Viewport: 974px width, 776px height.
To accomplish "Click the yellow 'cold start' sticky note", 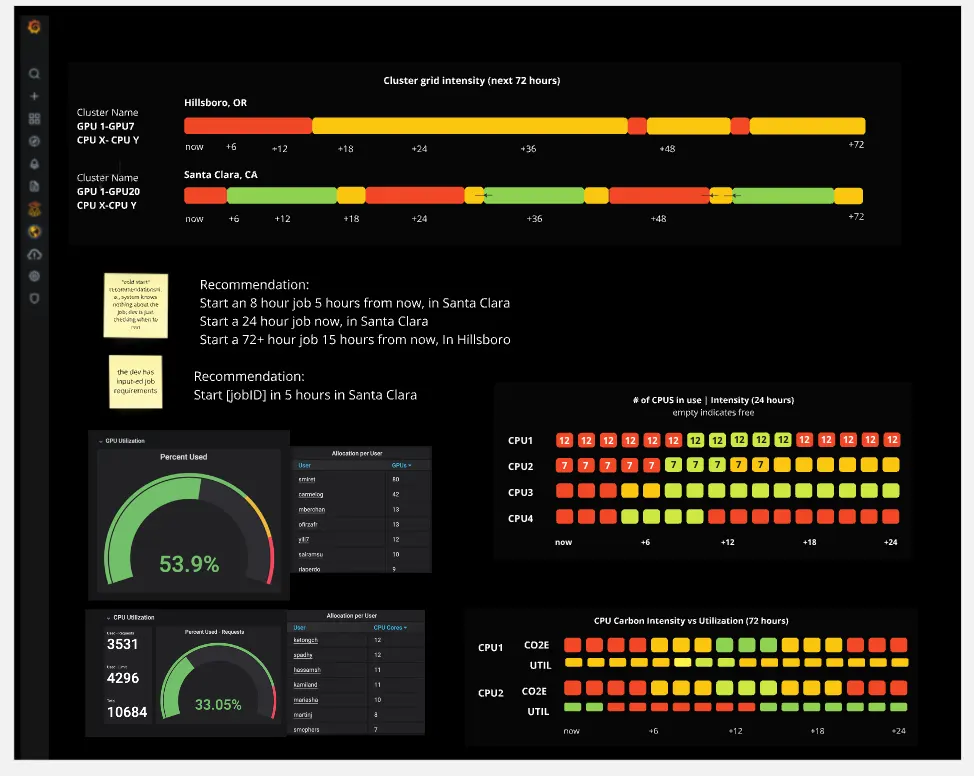I will click(136, 305).
